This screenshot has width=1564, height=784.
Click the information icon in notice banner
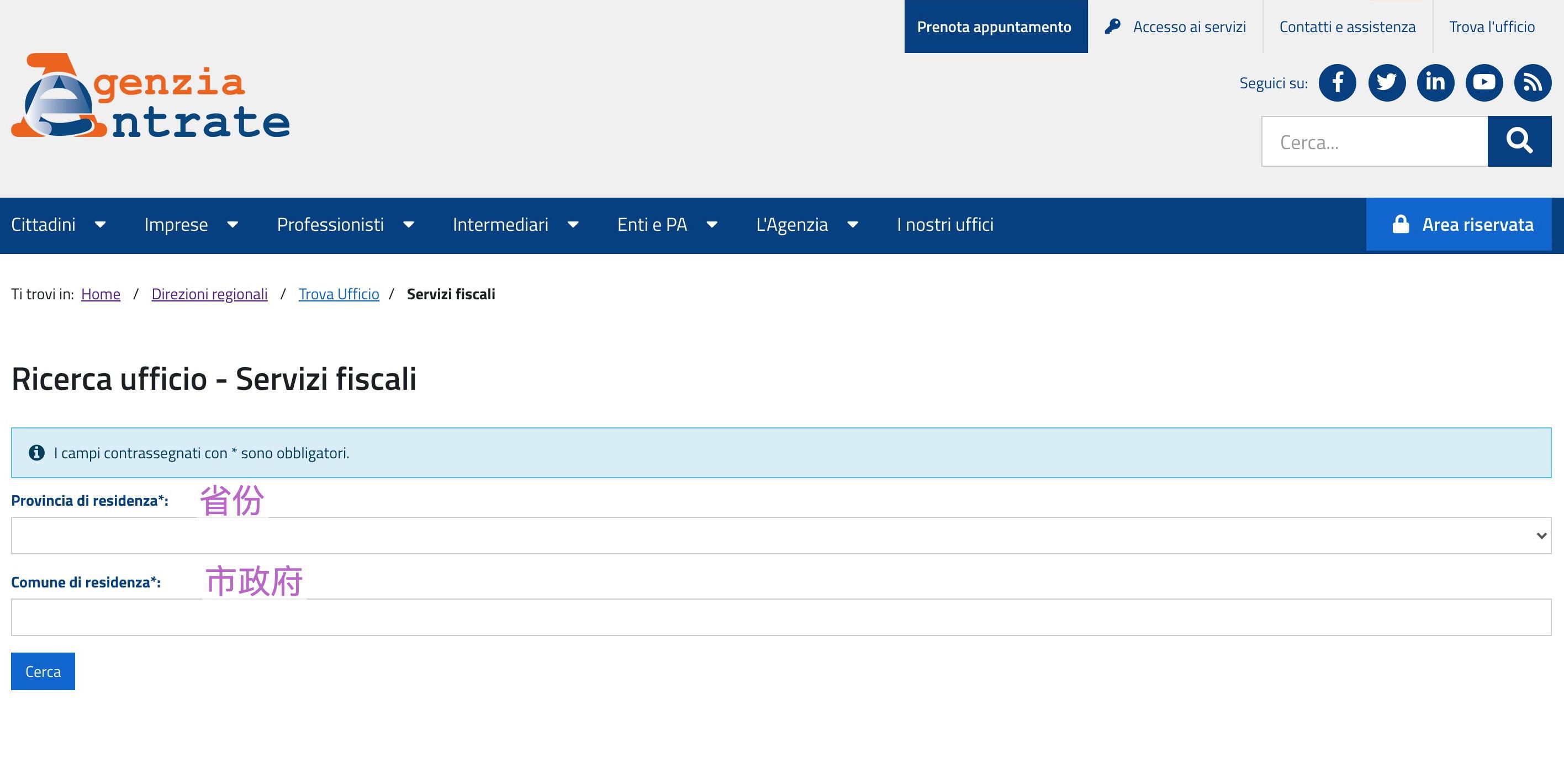point(36,453)
